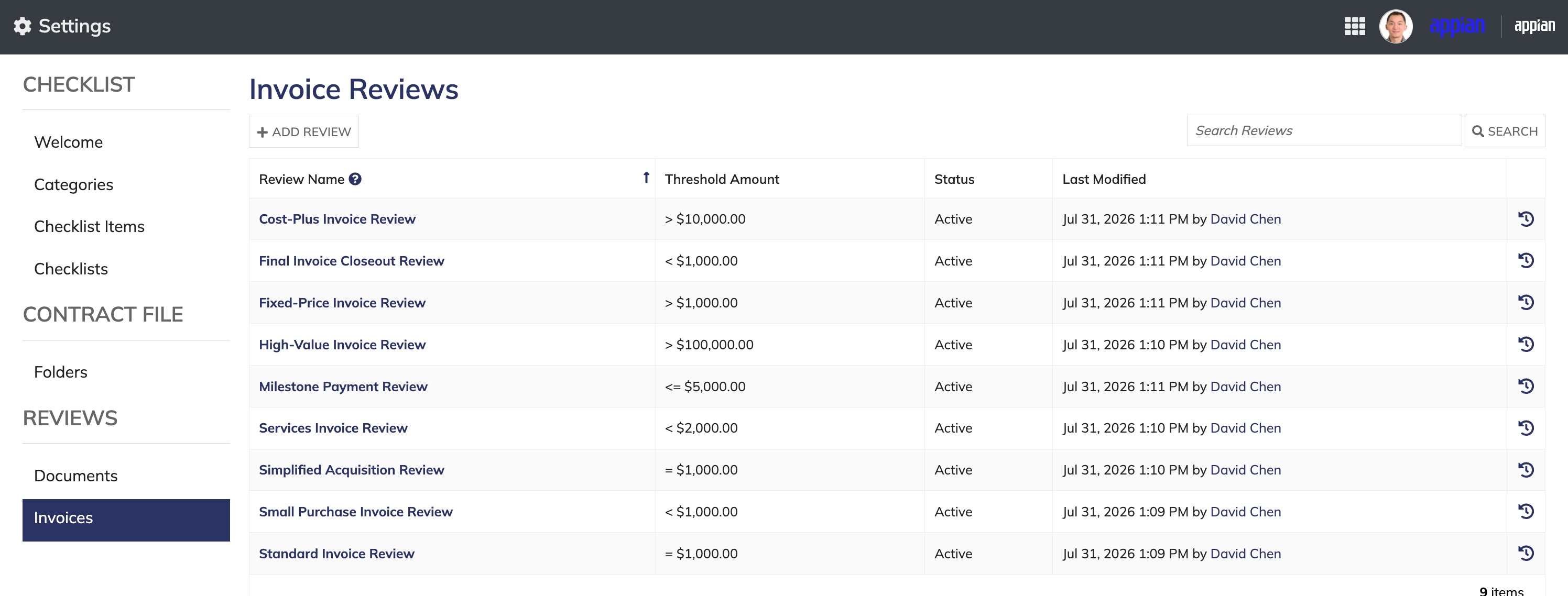View history for Services Invoice Review
The height and width of the screenshot is (596, 1568).
[1526, 428]
